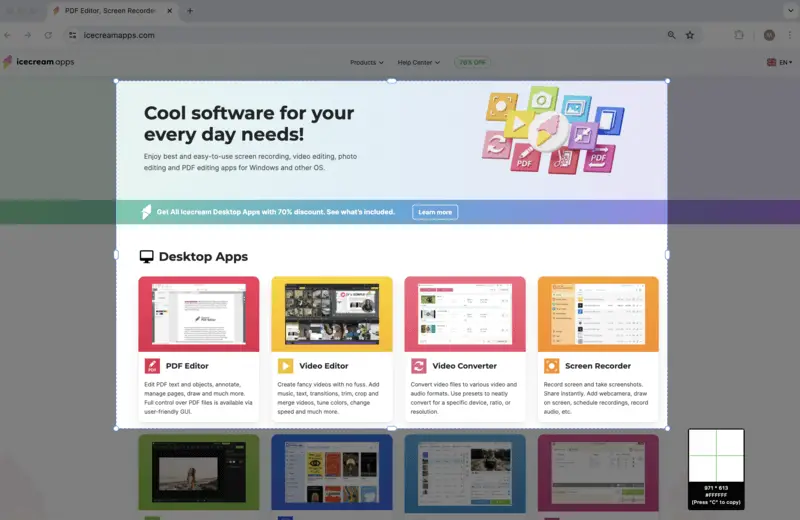
Task: Open the Video Converter title link
Action: click(x=464, y=366)
